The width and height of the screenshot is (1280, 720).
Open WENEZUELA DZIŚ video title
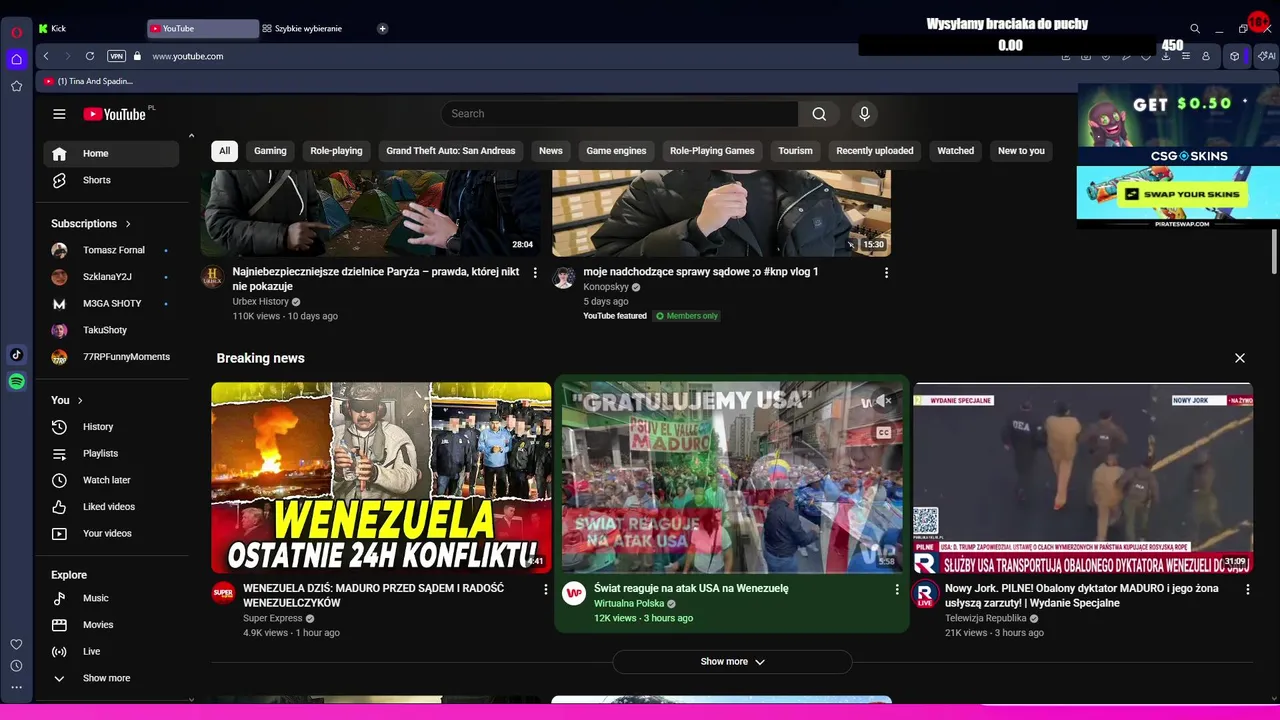[x=373, y=596]
